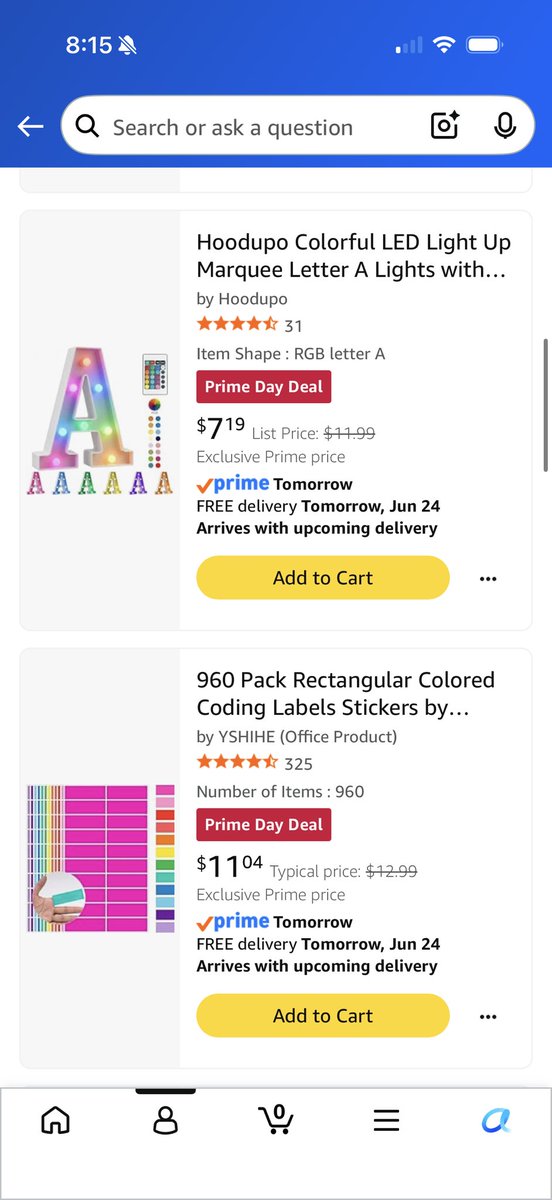Open more options for Hoodupo LED letter
This screenshot has width=552, height=1200.
click(488, 578)
